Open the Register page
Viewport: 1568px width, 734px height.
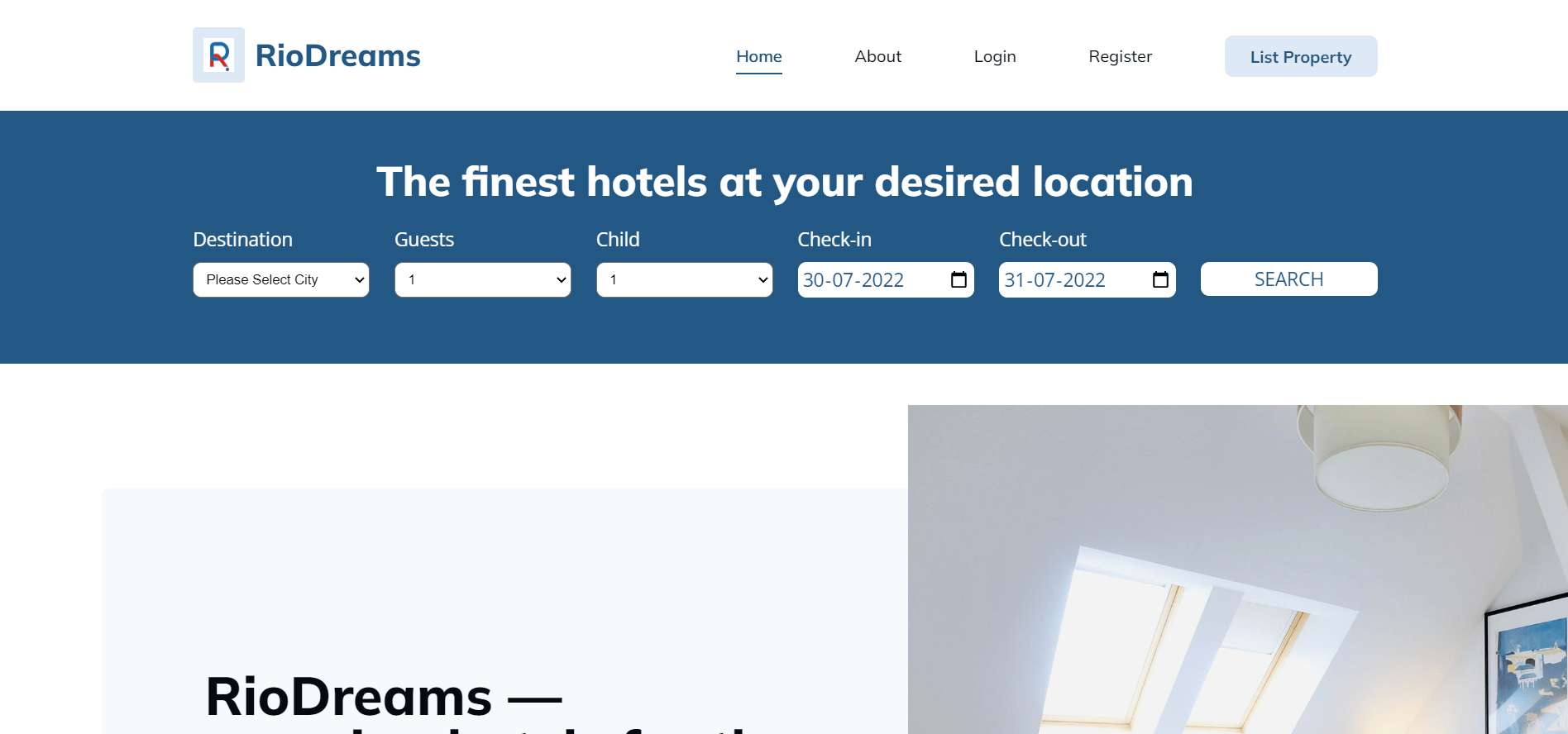[x=1121, y=56]
